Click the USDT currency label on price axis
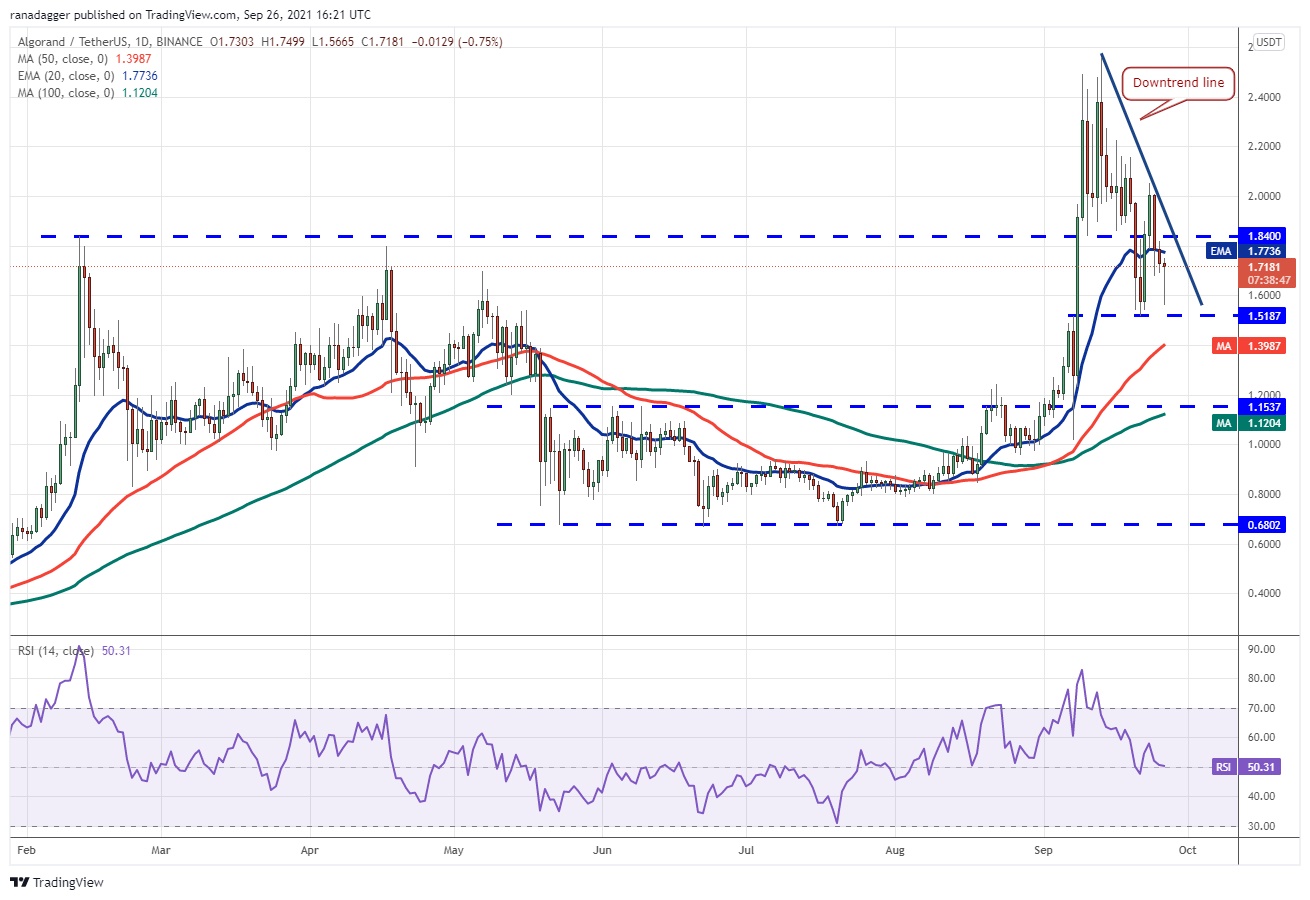The height and width of the screenshot is (900, 1310). (1267, 42)
